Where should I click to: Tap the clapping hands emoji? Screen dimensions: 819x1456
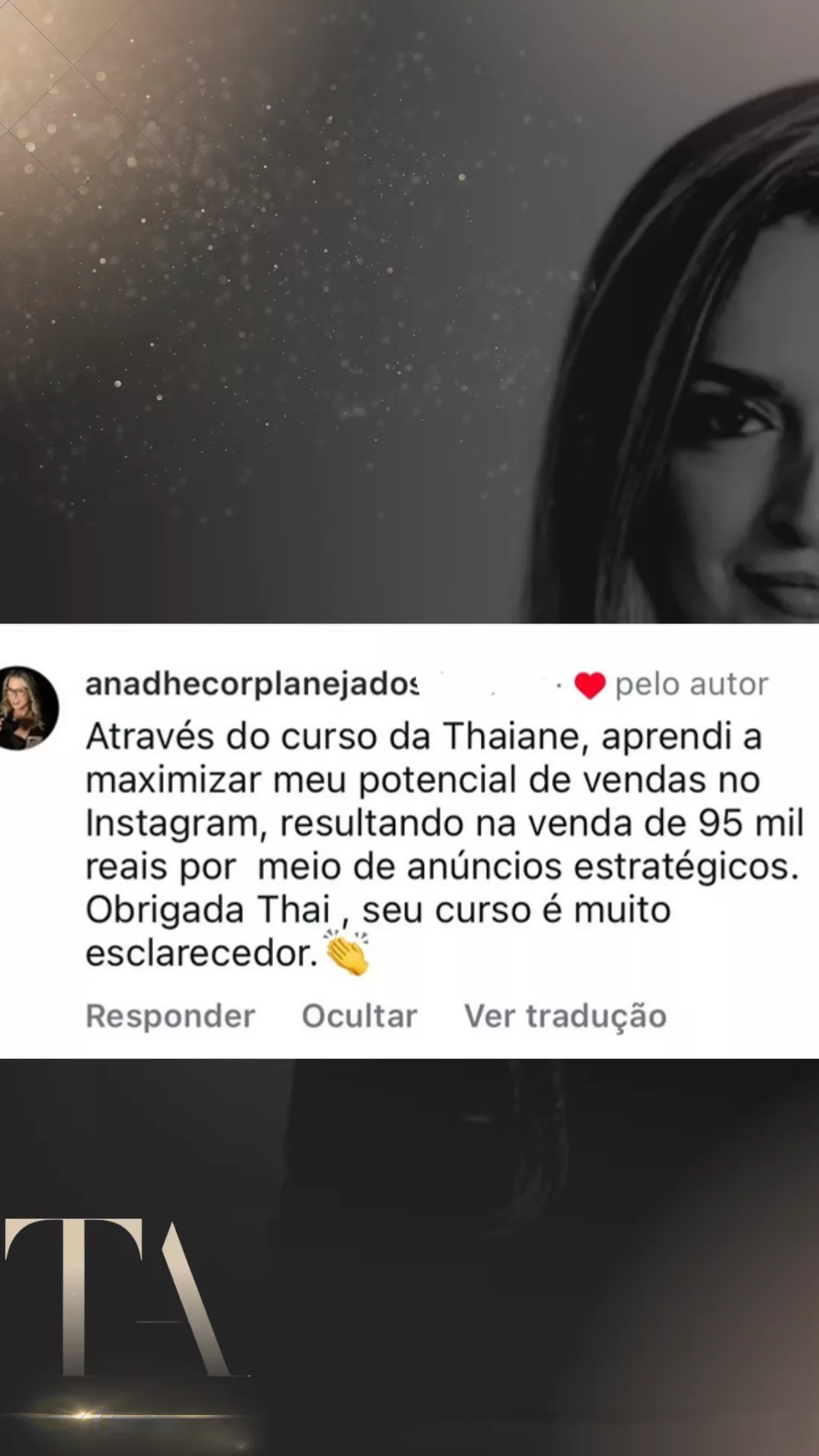click(x=347, y=952)
